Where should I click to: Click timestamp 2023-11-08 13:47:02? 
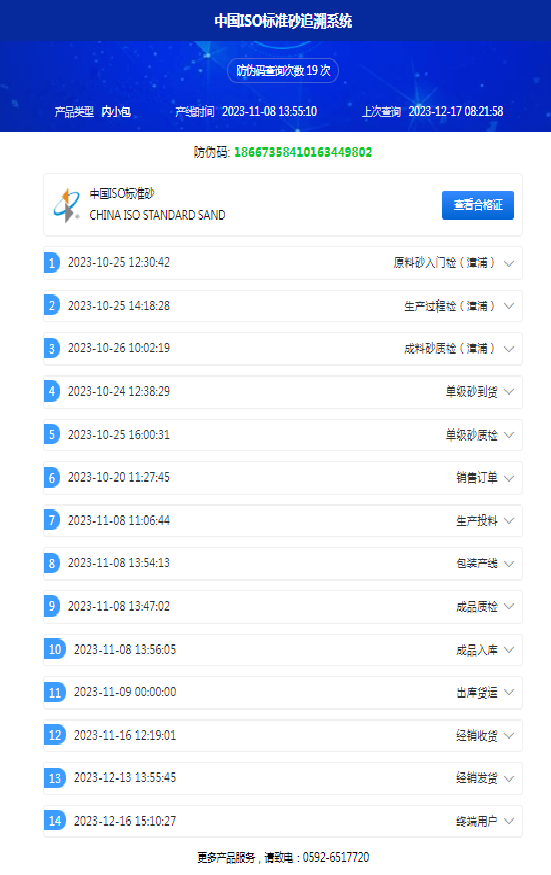point(119,606)
